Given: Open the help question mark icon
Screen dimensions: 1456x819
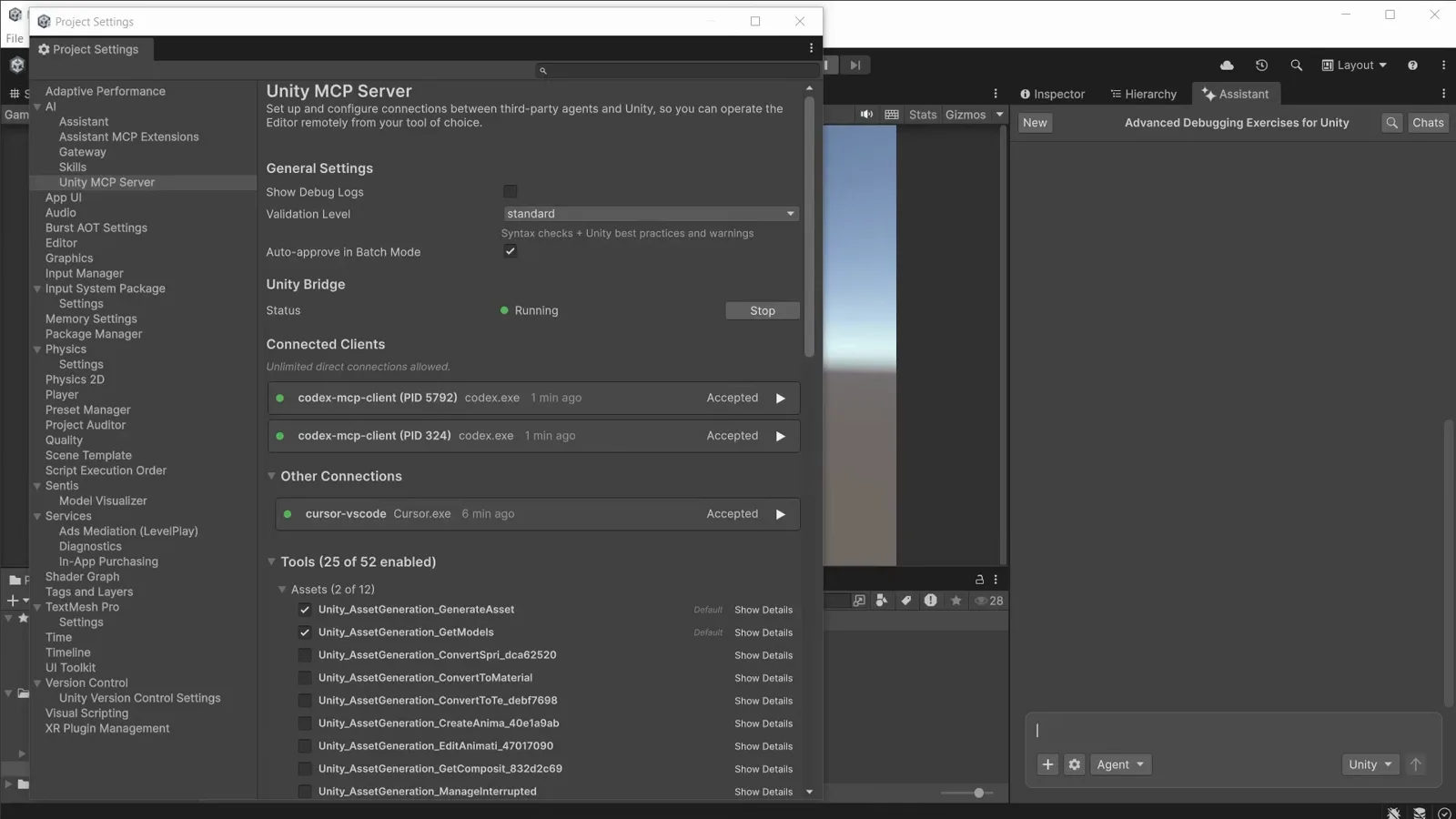Looking at the screenshot, I should [1412, 66].
